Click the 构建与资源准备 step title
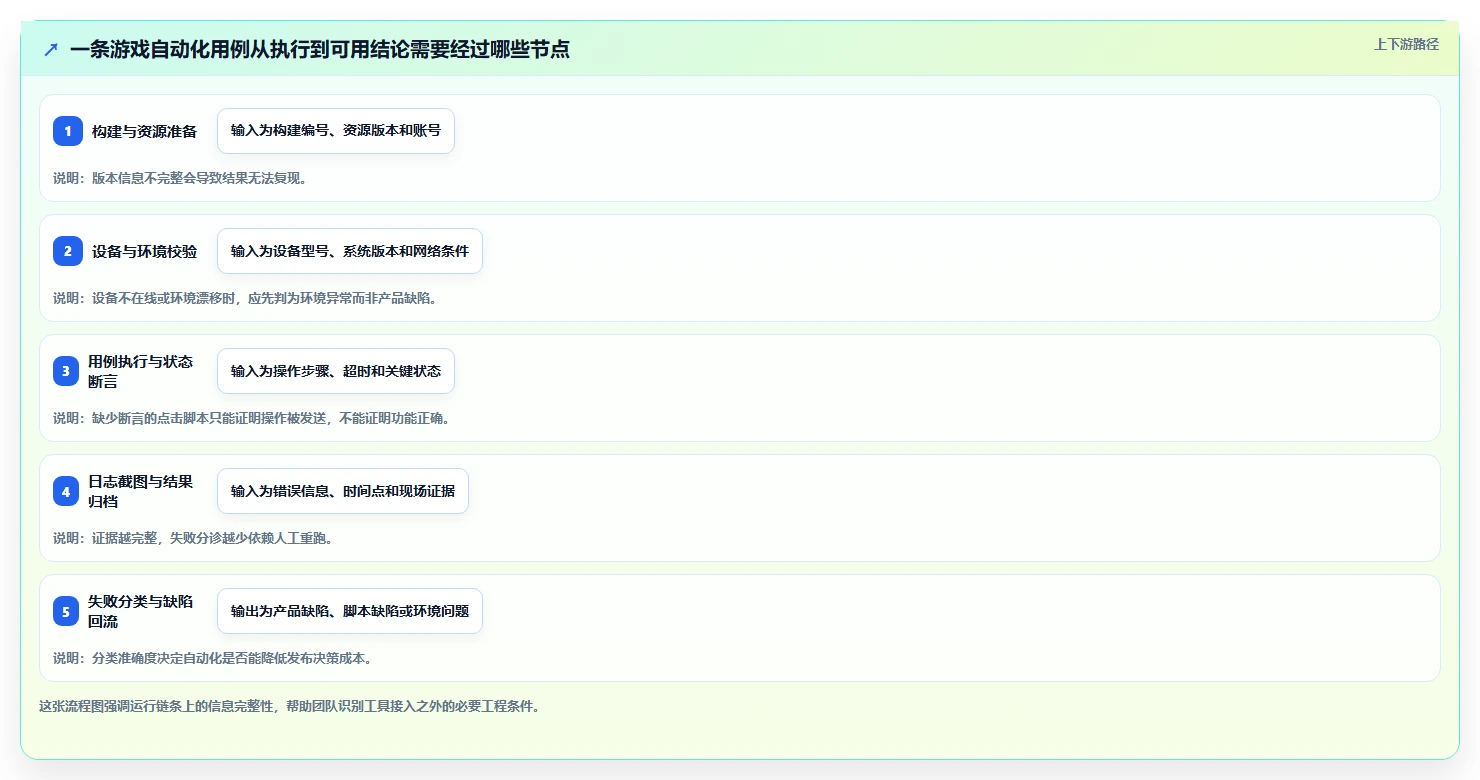 pos(144,131)
